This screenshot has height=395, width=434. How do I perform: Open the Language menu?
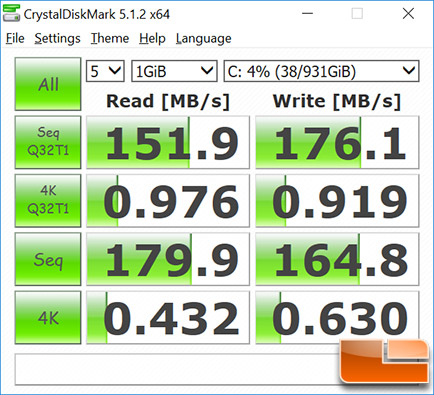tap(203, 38)
